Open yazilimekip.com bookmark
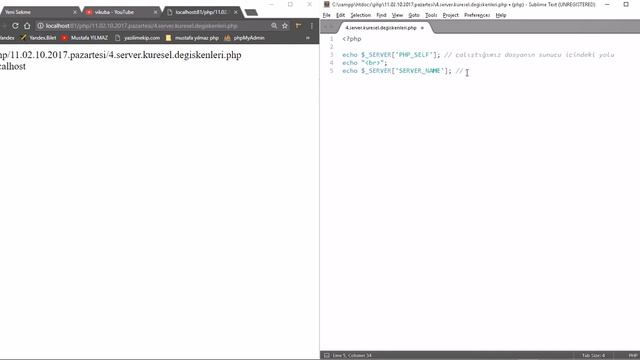Screen dimensions: 640x360 pyautogui.click(x=138, y=38)
